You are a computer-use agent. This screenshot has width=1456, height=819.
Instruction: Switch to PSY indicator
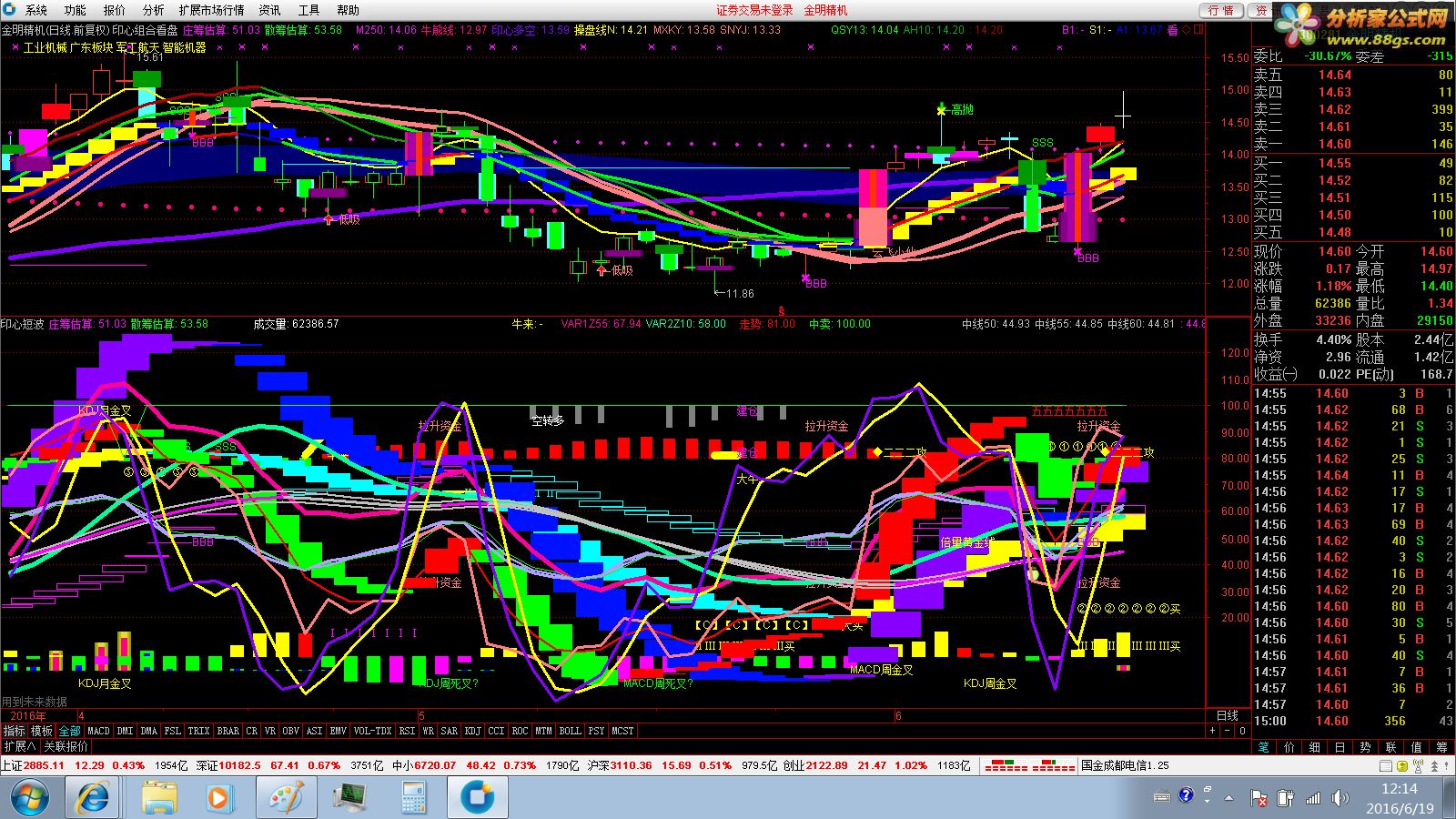tap(596, 731)
